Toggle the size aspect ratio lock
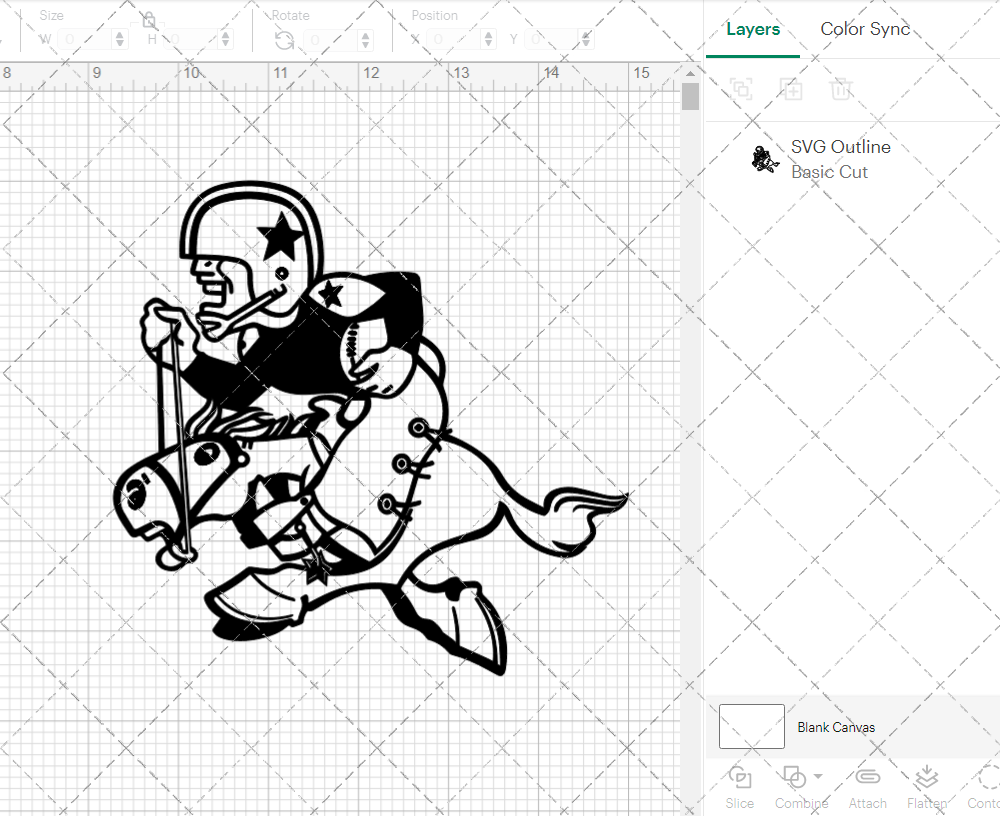Image resolution: width=1000 pixels, height=816 pixels. click(149, 20)
